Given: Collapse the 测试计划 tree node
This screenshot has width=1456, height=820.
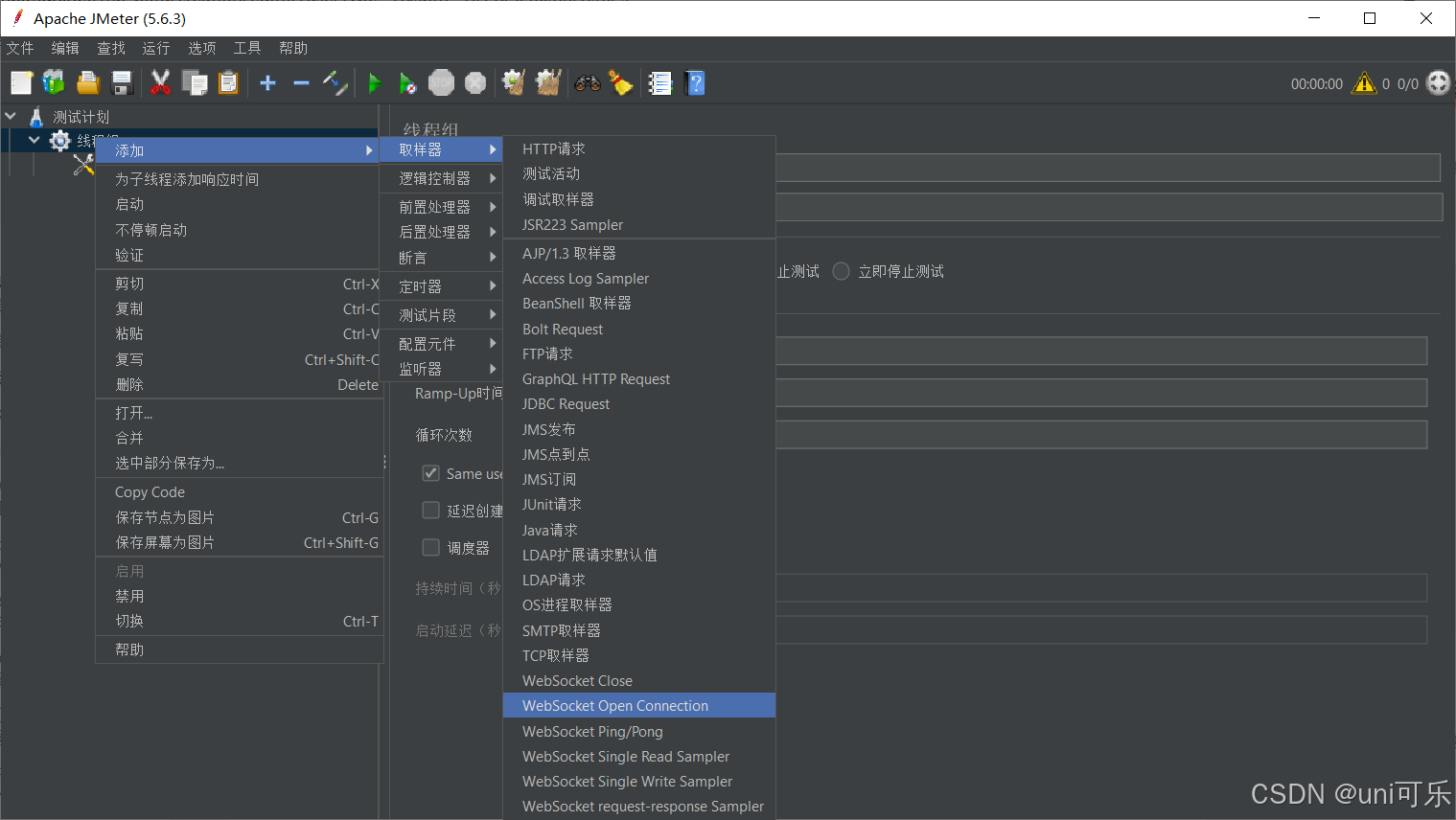Looking at the screenshot, I should point(11,116).
